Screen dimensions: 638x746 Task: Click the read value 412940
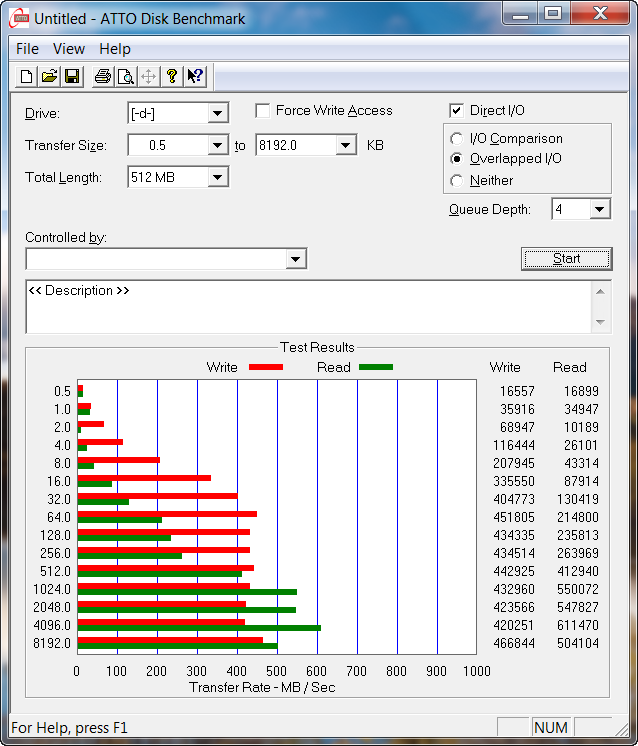click(x=578, y=571)
